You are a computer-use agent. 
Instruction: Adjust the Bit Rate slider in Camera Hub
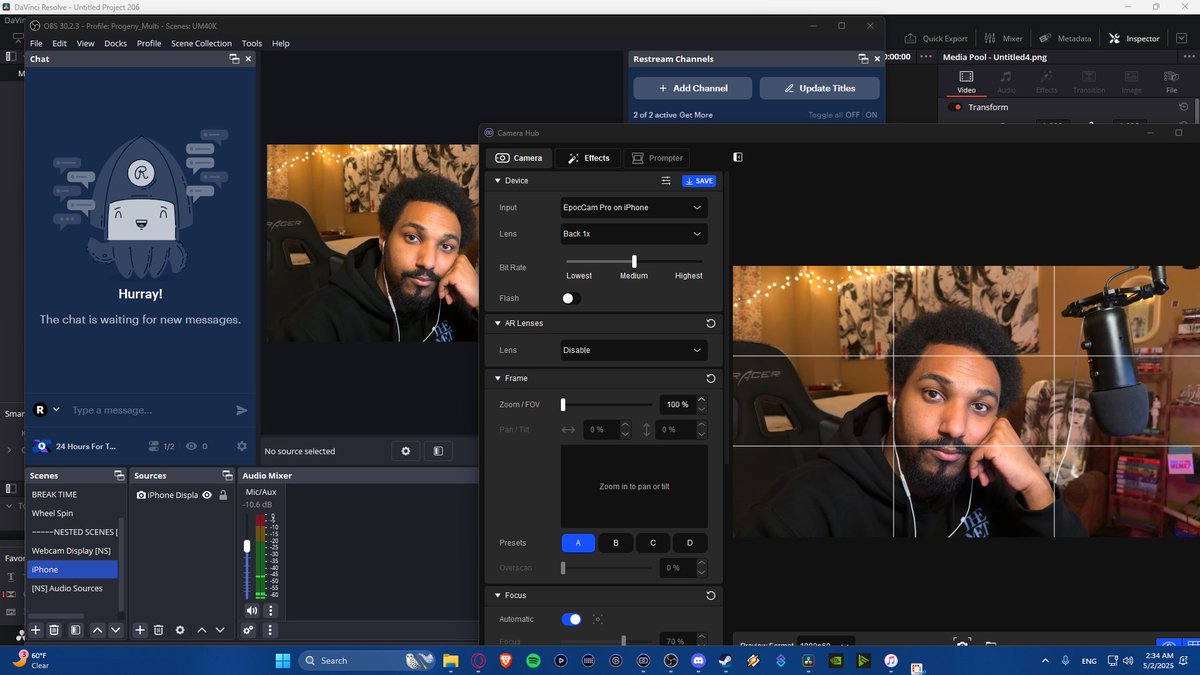(x=634, y=261)
